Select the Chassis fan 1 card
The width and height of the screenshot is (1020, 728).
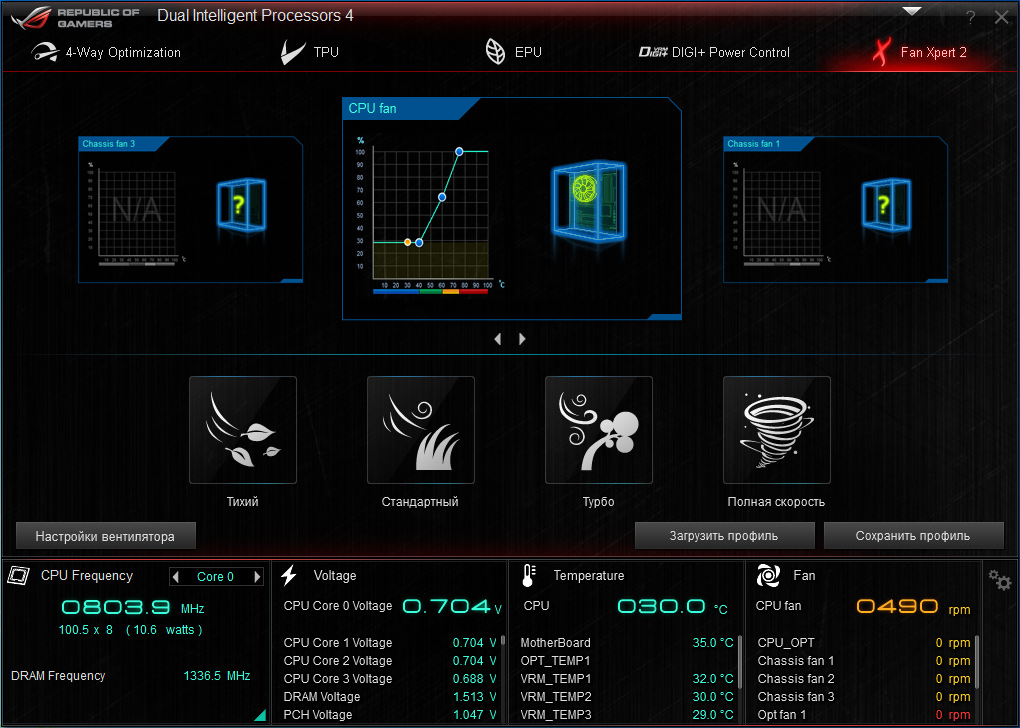[x=835, y=209]
